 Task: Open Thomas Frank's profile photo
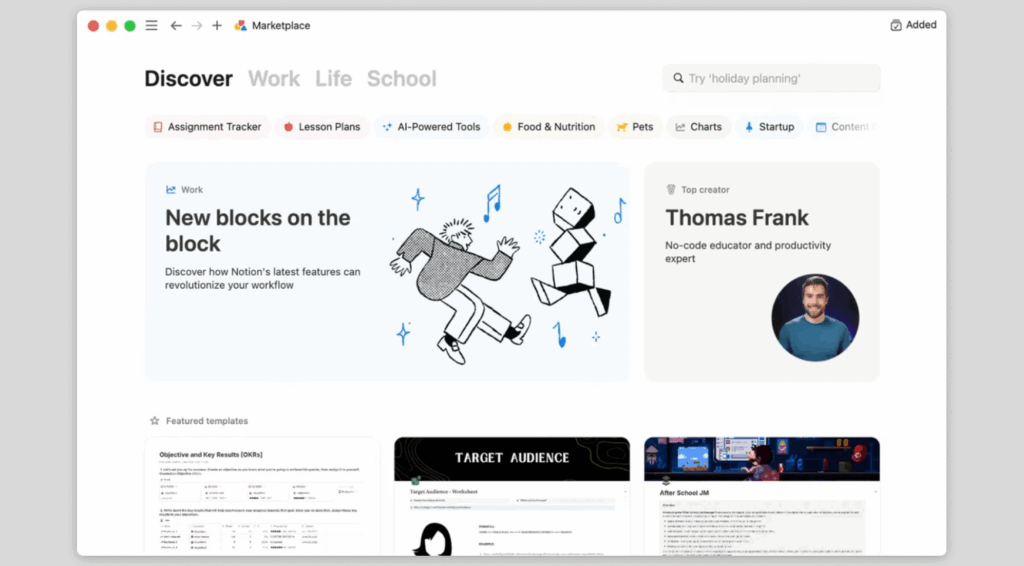(815, 318)
